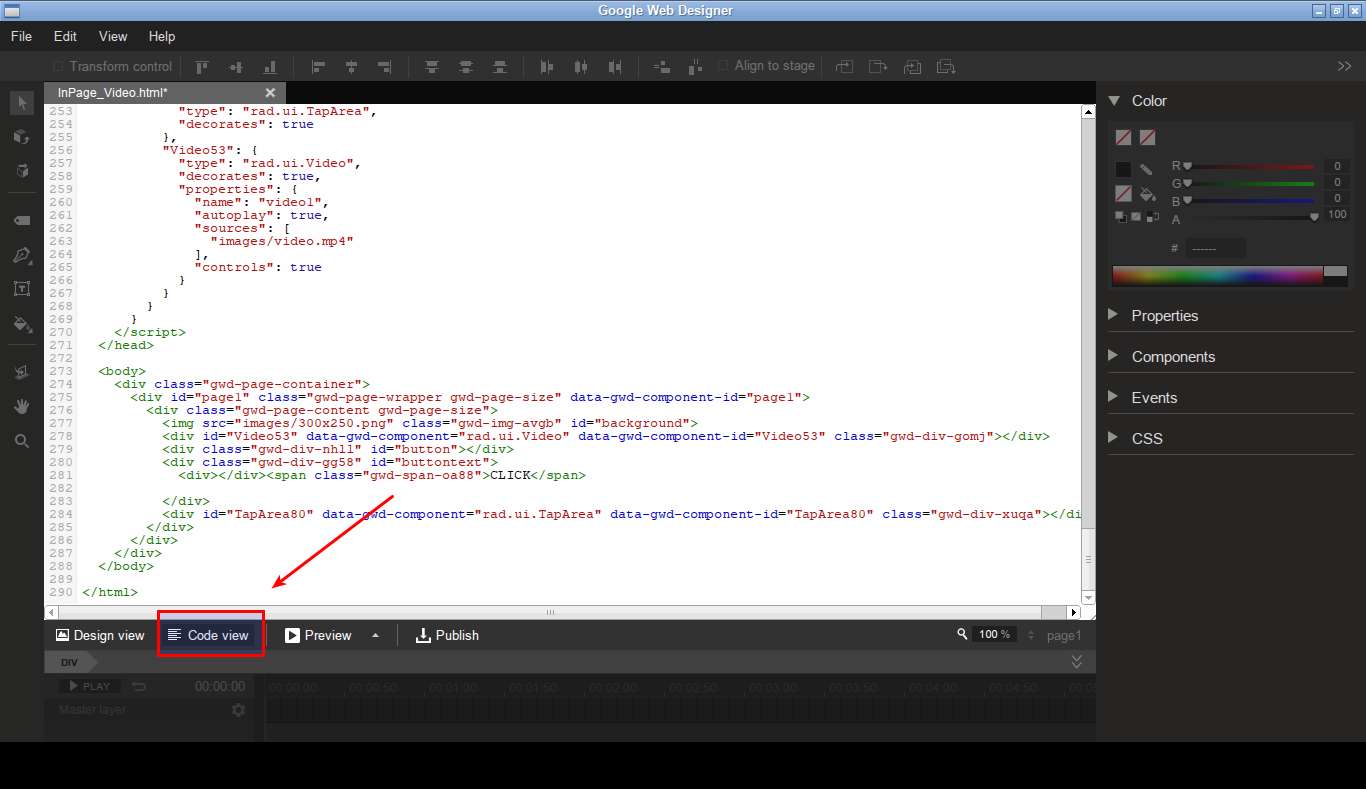Expand the toolbar overflow chevrons
Viewport: 1366px width, 789px height.
pyautogui.click(x=1344, y=66)
